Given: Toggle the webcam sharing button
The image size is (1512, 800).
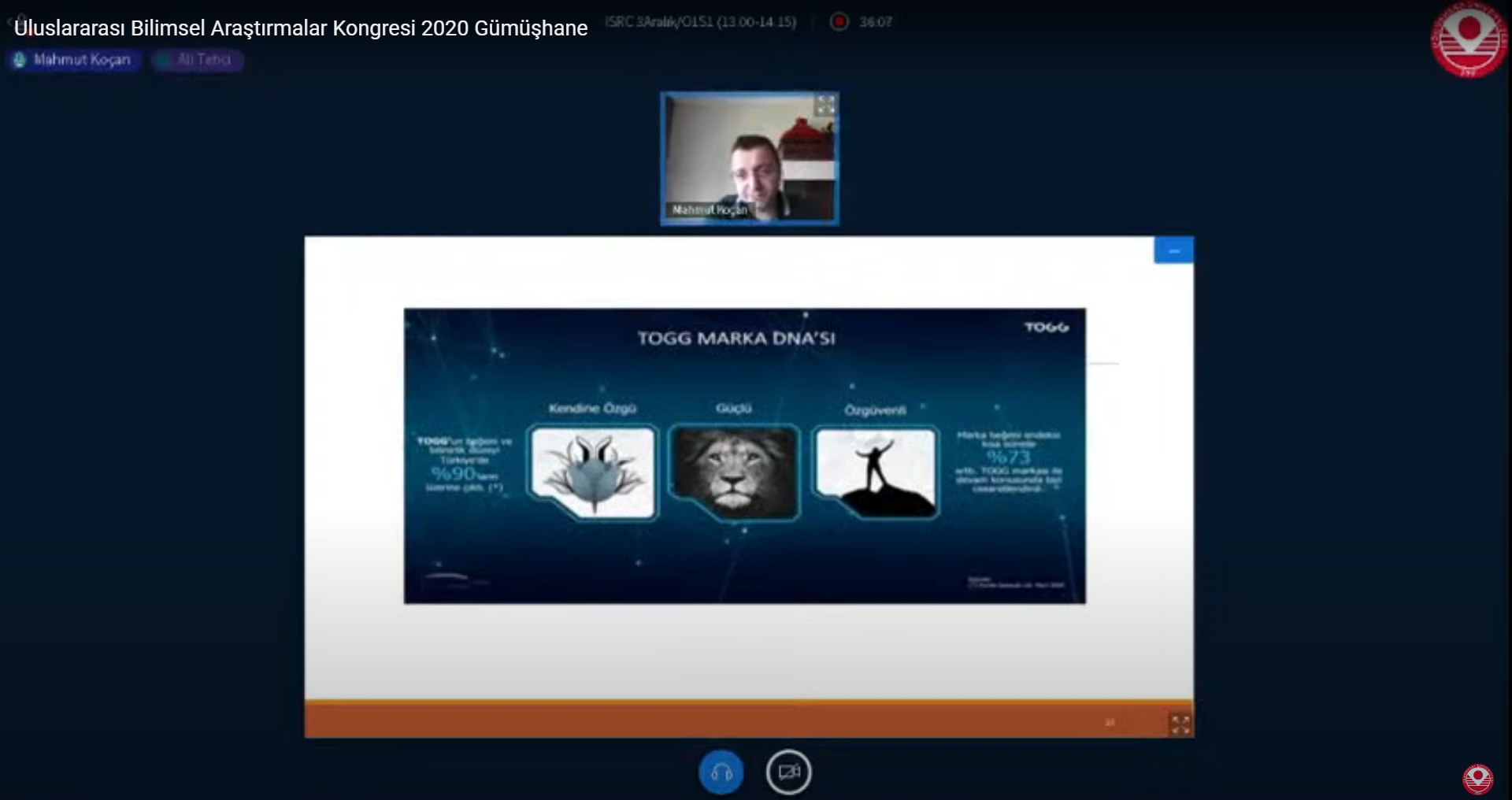Looking at the screenshot, I should pyautogui.click(x=788, y=772).
